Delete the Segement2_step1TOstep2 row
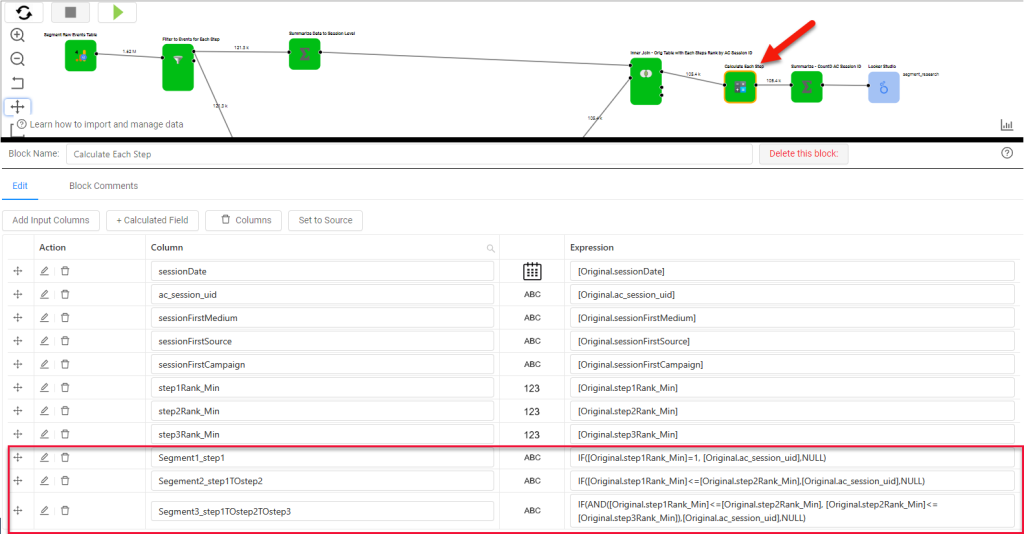This screenshot has width=1024, height=534. pos(65,480)
